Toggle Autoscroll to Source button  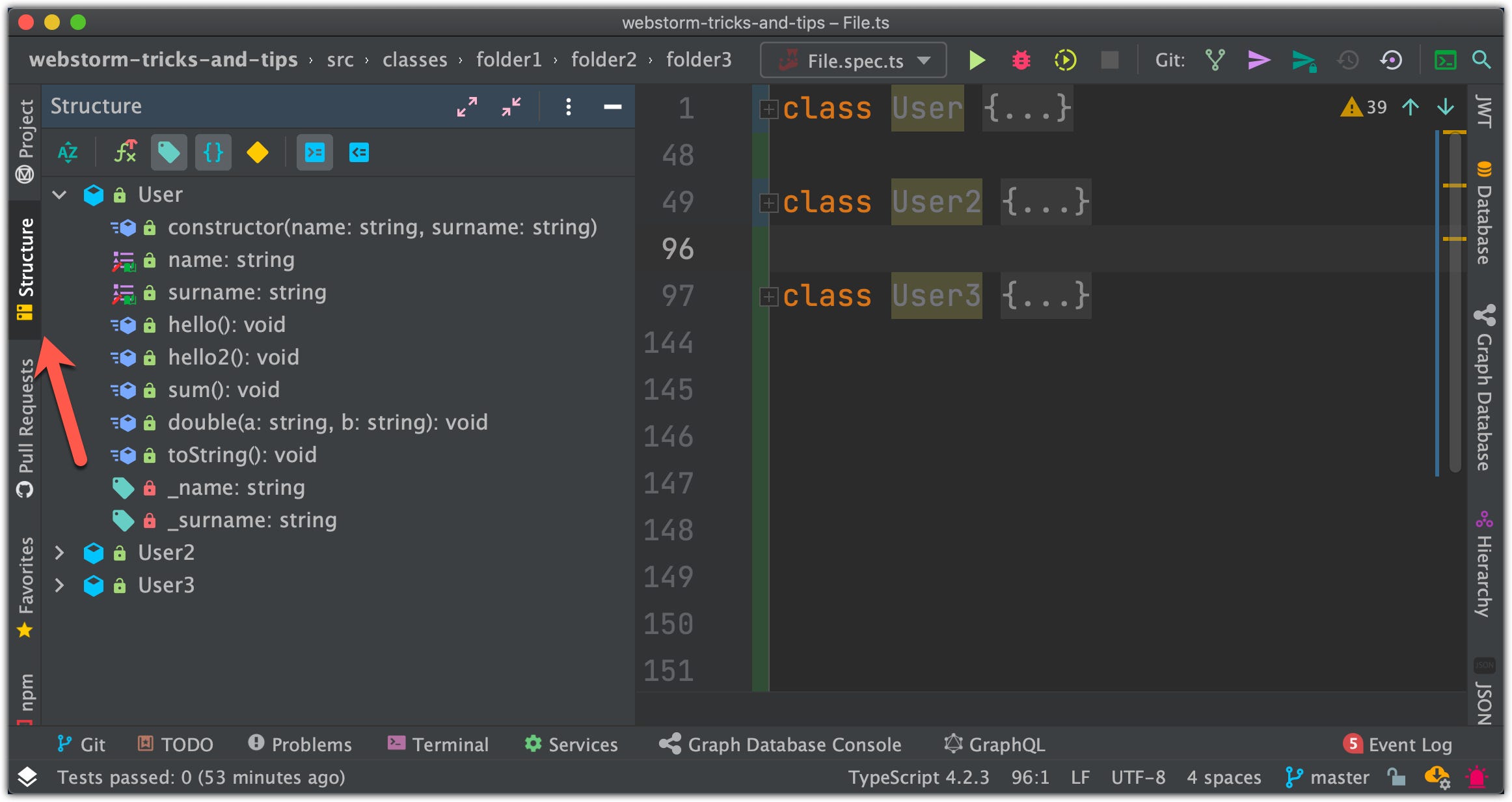click(x=315, y=153)
